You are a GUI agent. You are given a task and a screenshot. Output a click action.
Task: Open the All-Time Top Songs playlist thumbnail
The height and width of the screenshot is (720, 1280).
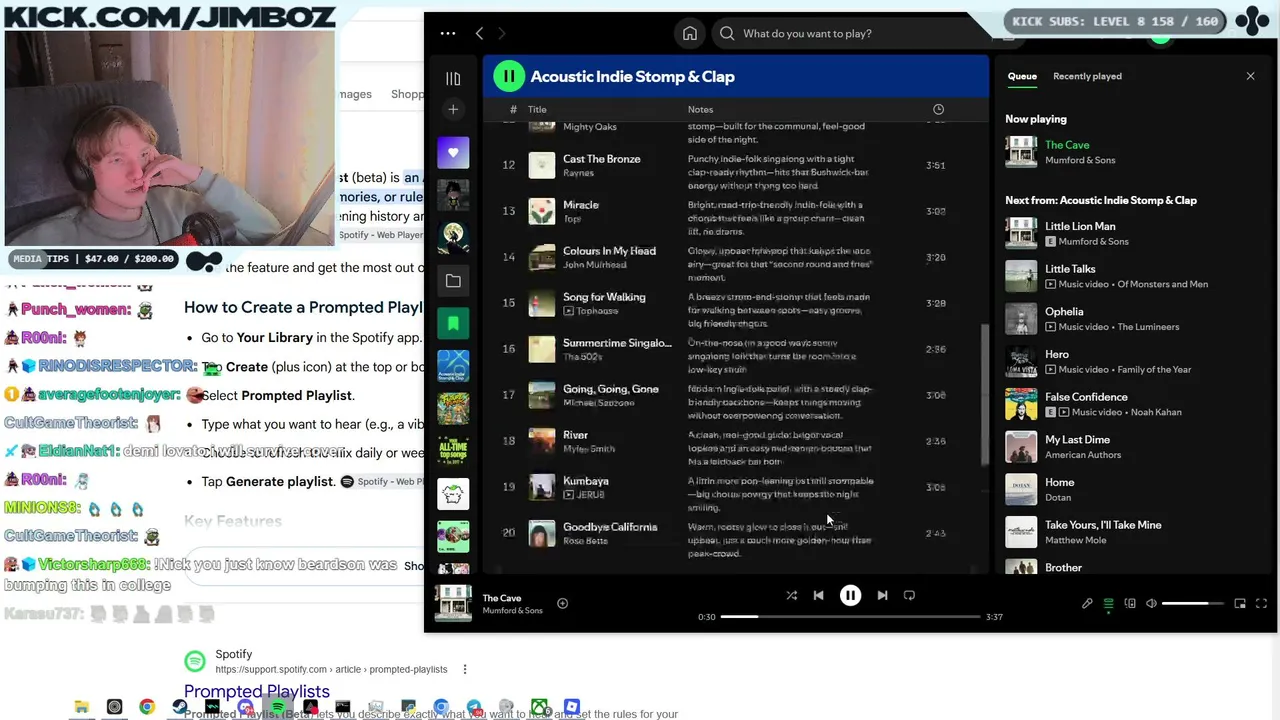[x=453, y=452]
